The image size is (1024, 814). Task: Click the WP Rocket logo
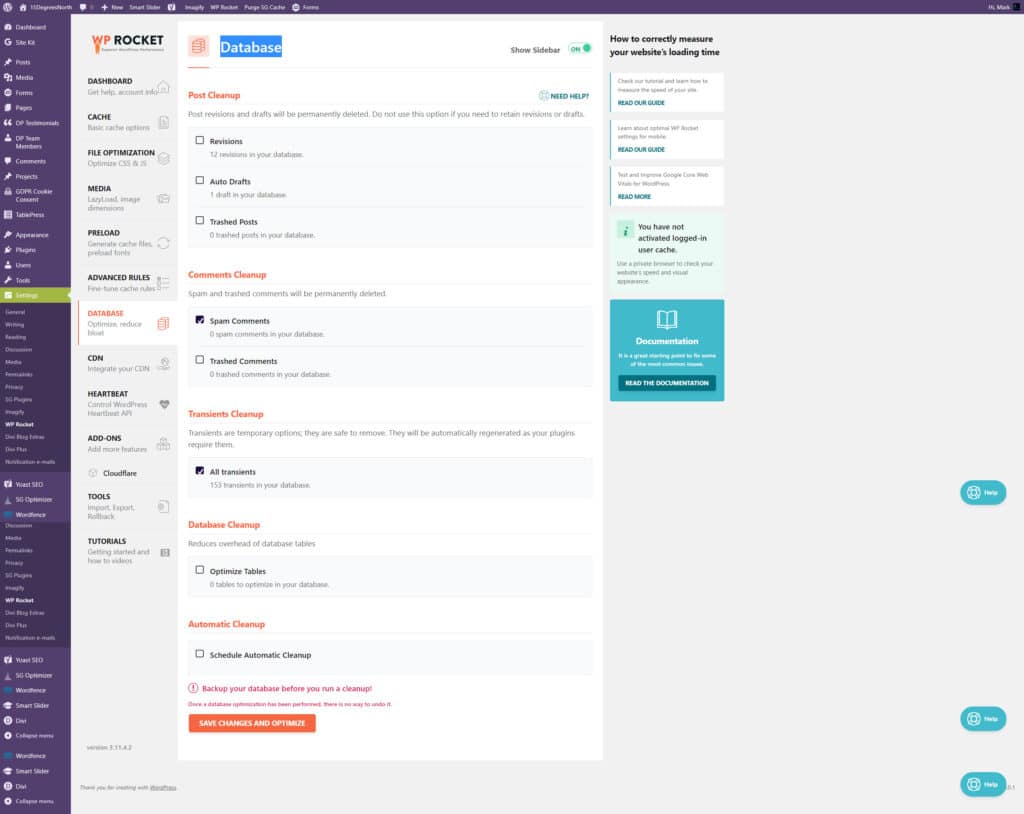[x=127, y=43]
